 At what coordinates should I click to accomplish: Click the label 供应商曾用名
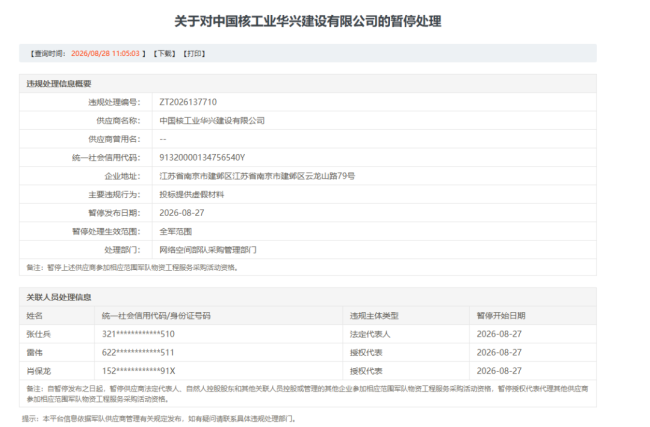tap(114, 139)
